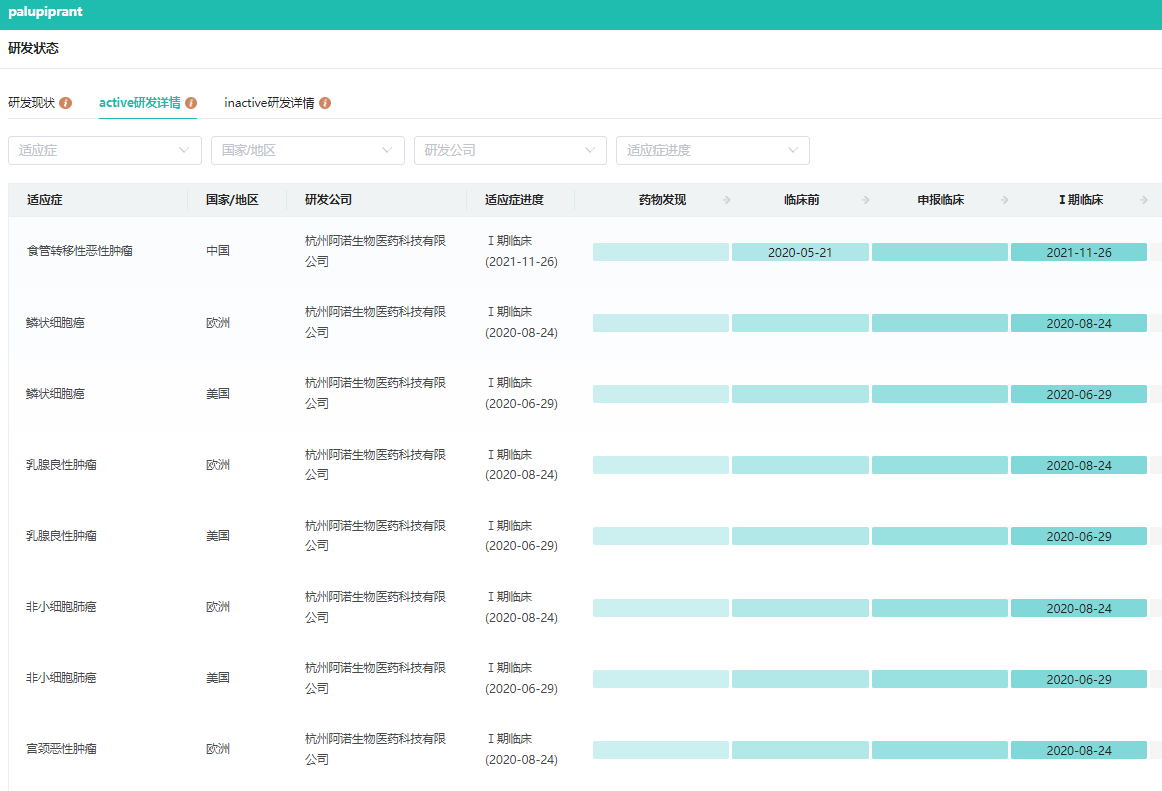Click 杭州阿诺生物医药科技有限公司 in the first row
Image resolution: width=1162 pixels, height=791 pixels.
tap(375, 251)
